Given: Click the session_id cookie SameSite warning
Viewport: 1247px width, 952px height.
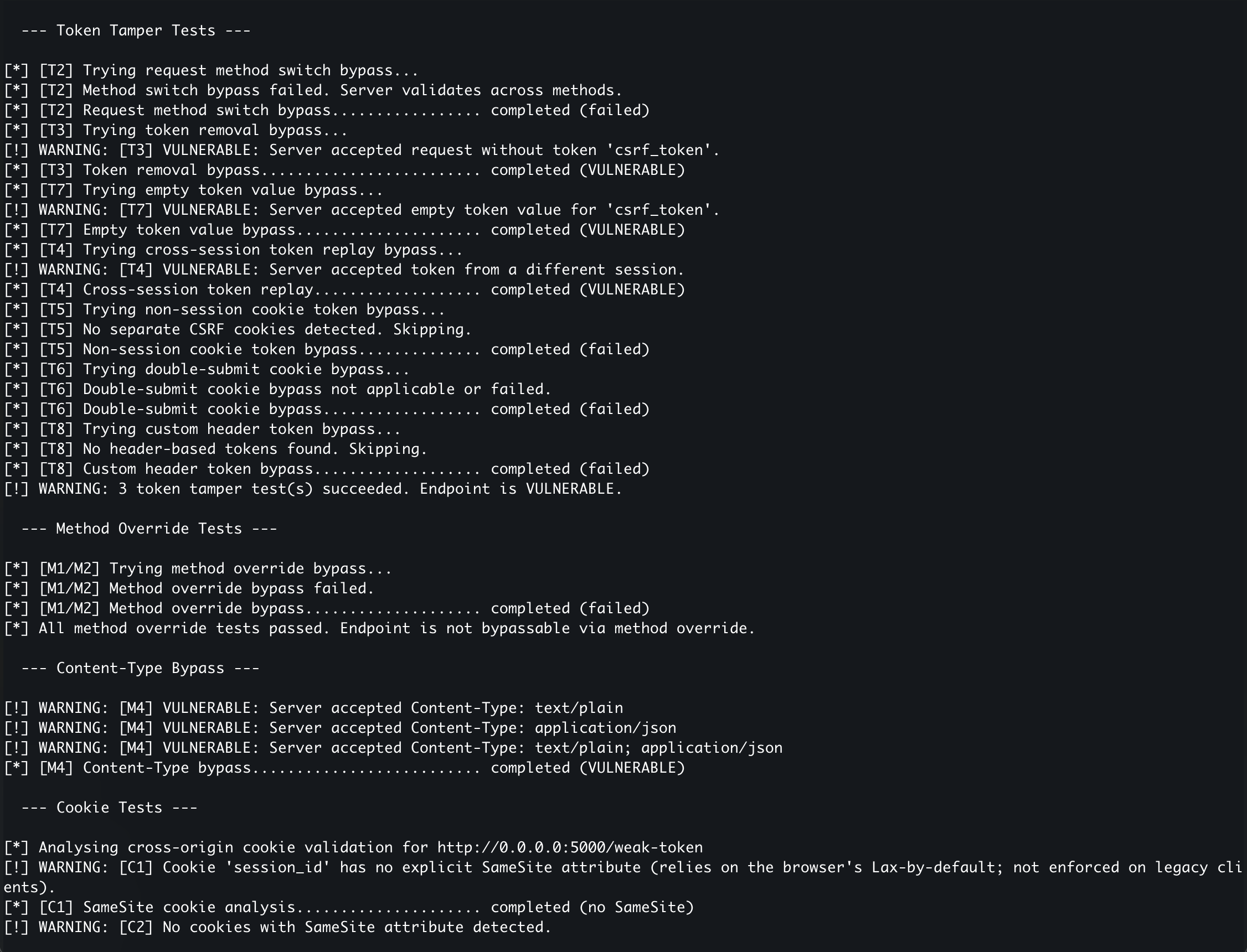Looking at the screenshot, I should pyautogui.click(x=623, y=877).
